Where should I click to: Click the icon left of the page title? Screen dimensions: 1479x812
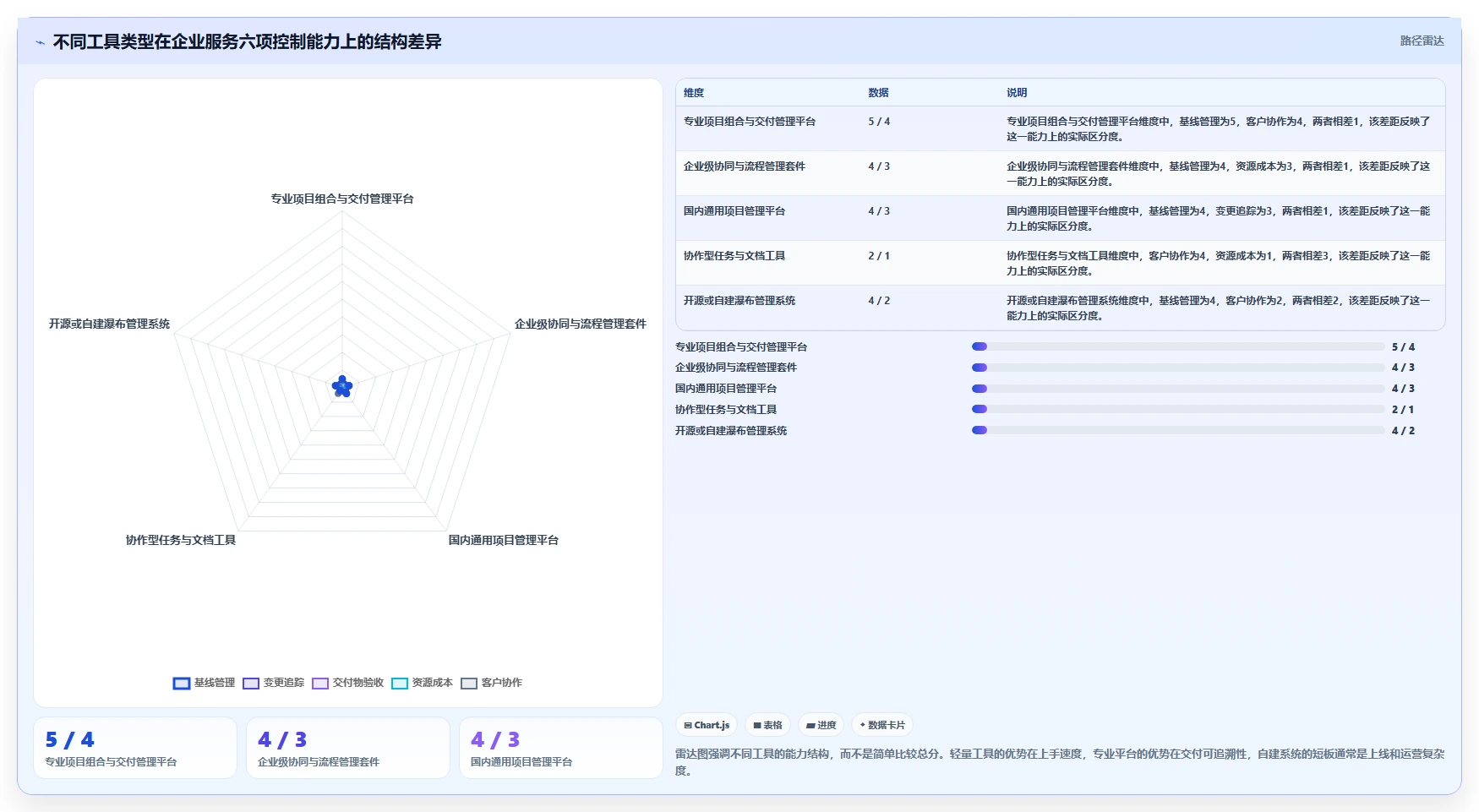click(40, 42)
